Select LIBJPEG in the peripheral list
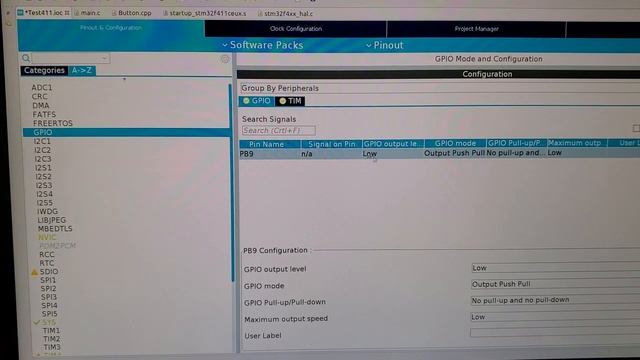The width and height of the screenshot is (640, 360). click(52, 220)
